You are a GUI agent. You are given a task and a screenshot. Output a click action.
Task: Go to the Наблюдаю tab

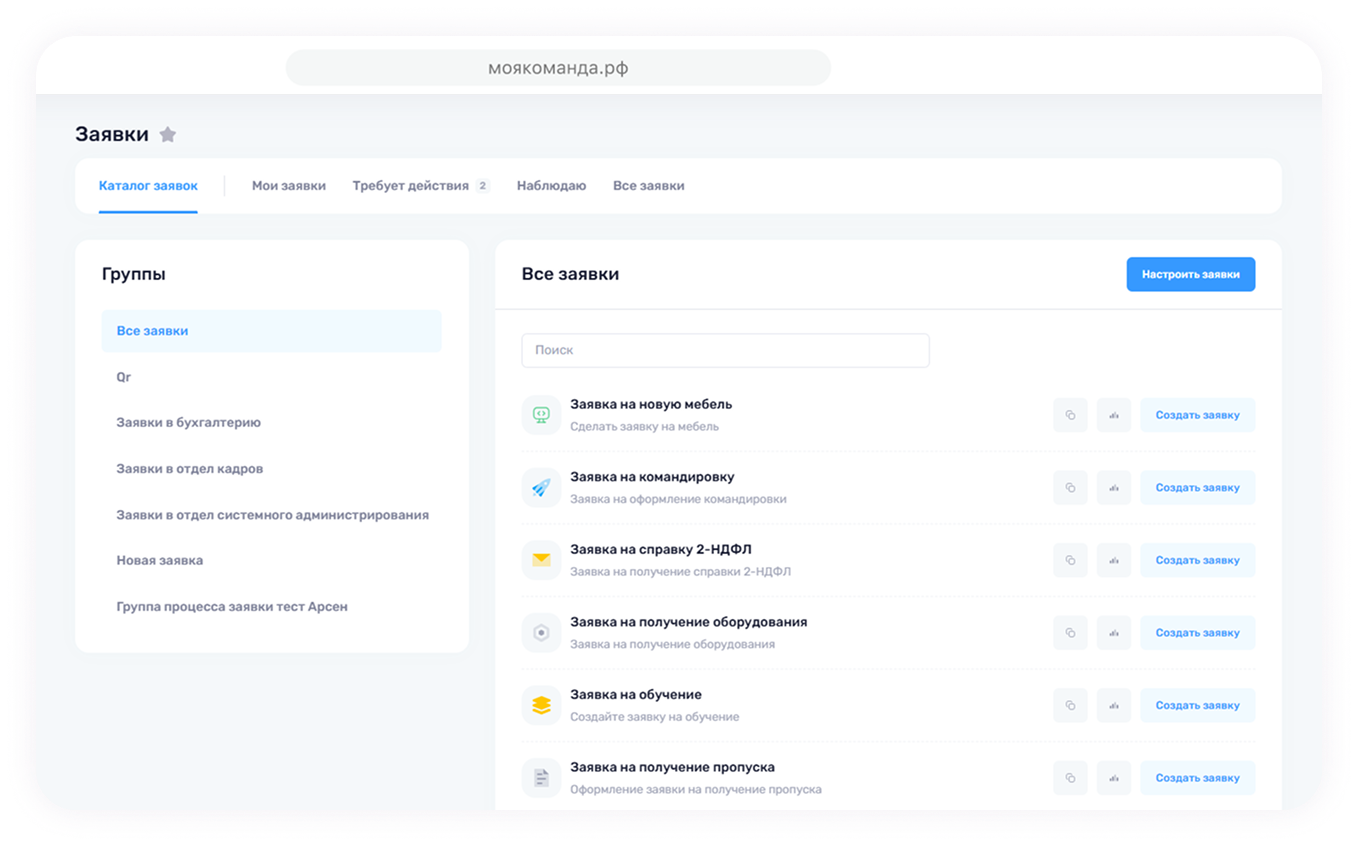coord(551,186)
